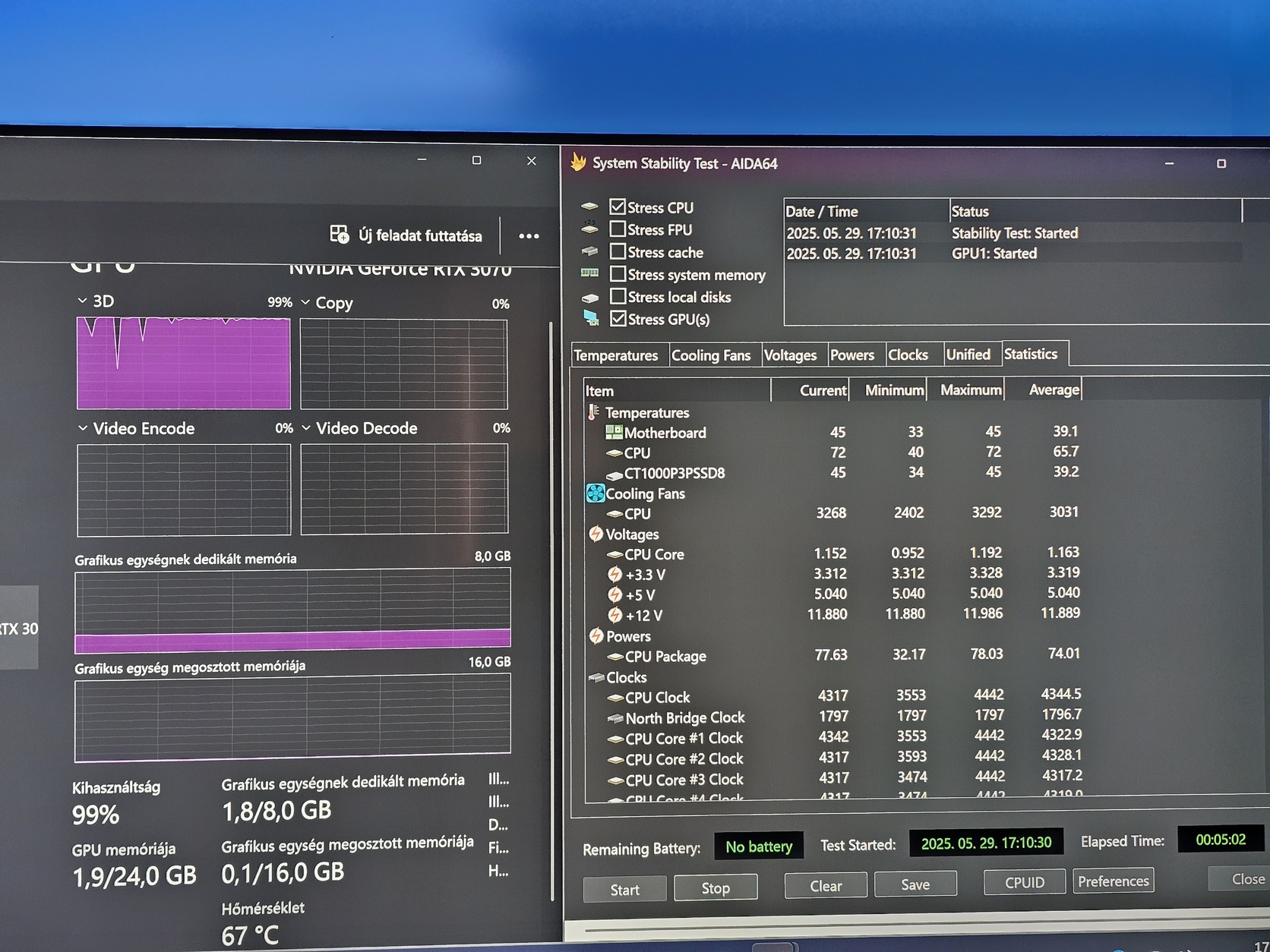1270x952 pixels.
Task: Click the chip icon beside North Bridge Clock
Action: coord(616,718)
